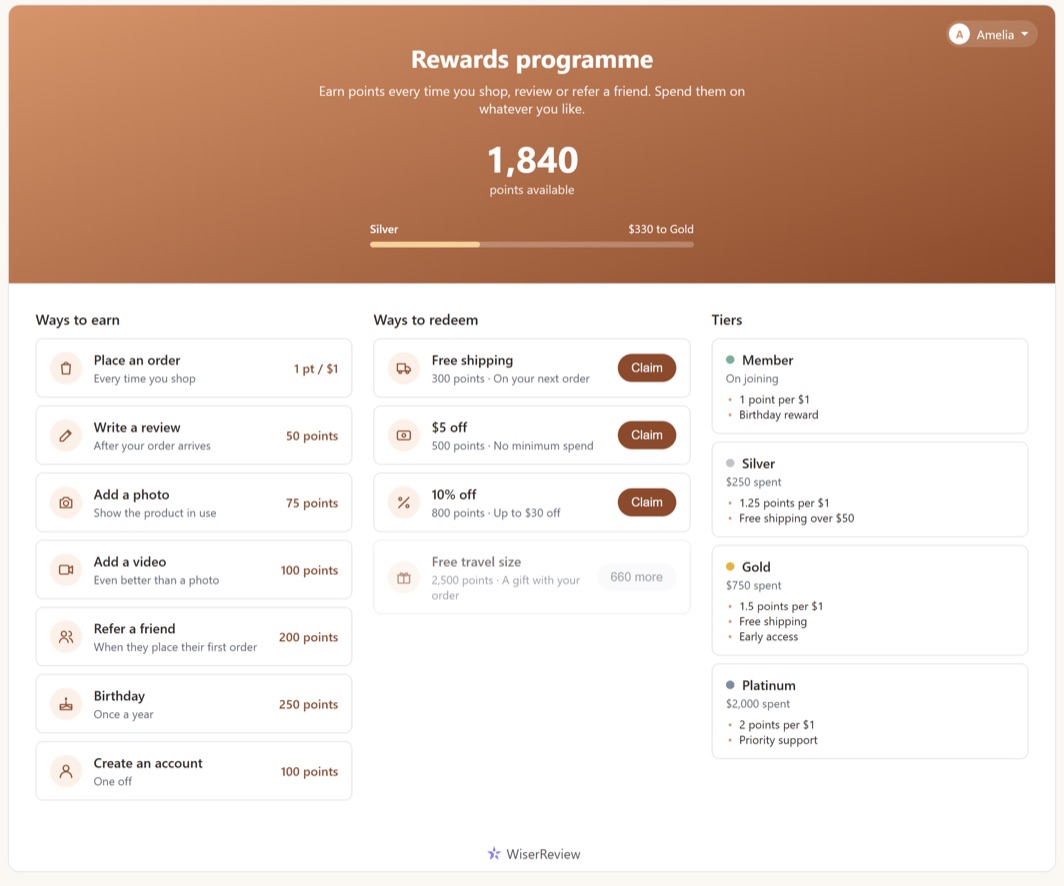Click the green dot beside Member tier
The height and width of the screenshot is (886, 1064).
coord(730,360)
